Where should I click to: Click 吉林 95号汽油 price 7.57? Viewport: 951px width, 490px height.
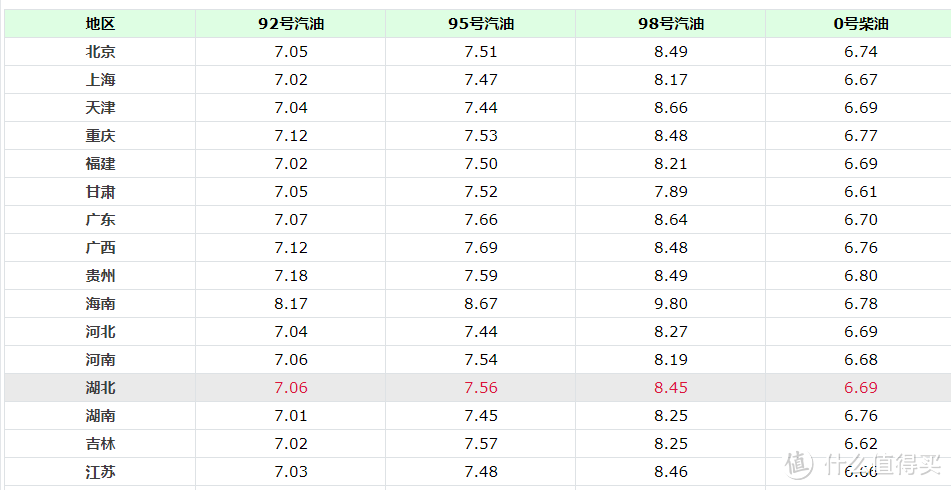[x=481, y=444]
